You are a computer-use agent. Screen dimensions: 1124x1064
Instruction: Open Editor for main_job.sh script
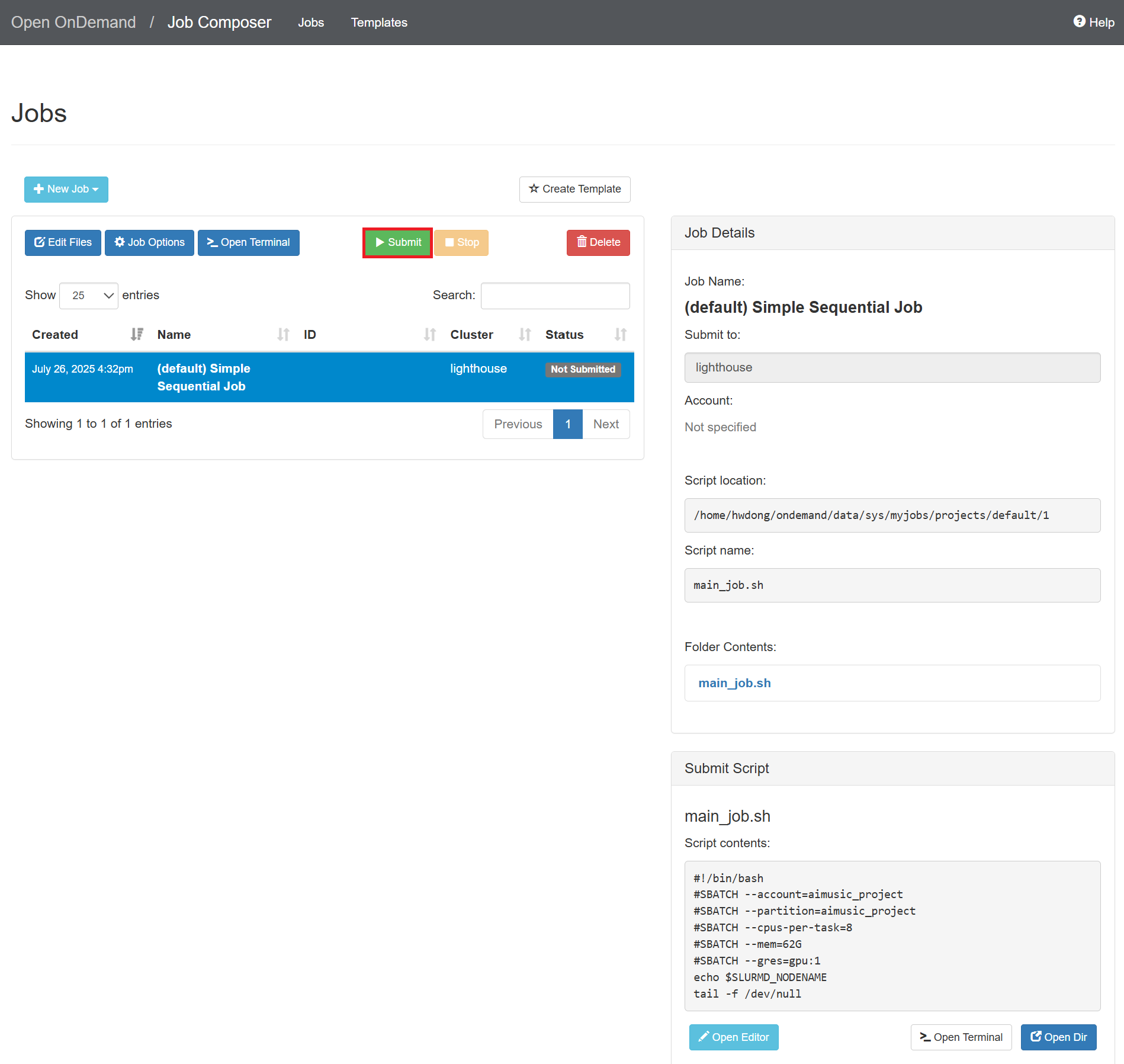coord(733,1037)
